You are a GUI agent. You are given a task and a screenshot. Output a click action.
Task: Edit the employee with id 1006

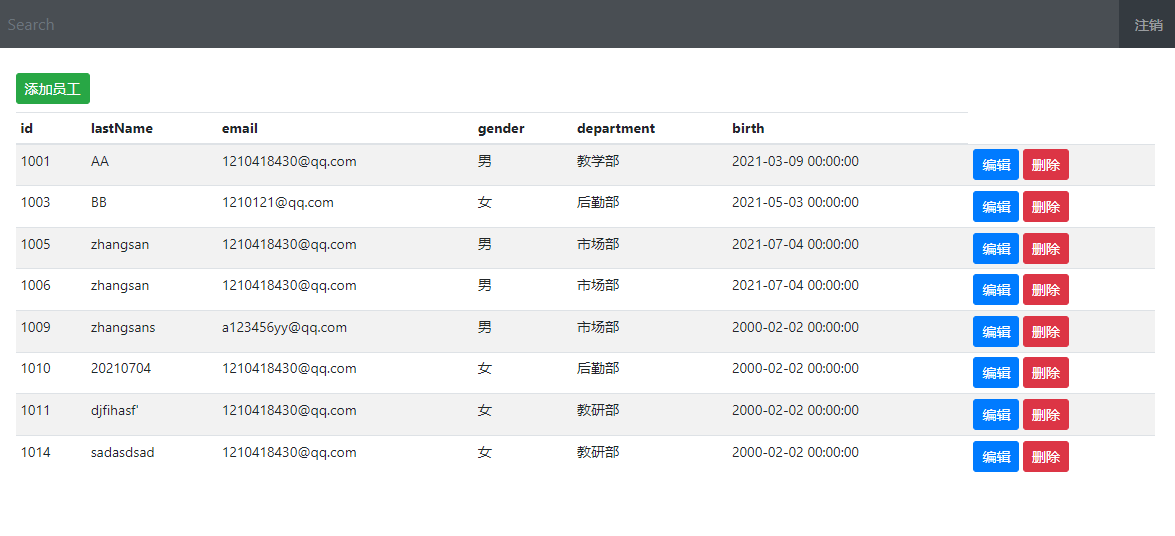[995, 290]
